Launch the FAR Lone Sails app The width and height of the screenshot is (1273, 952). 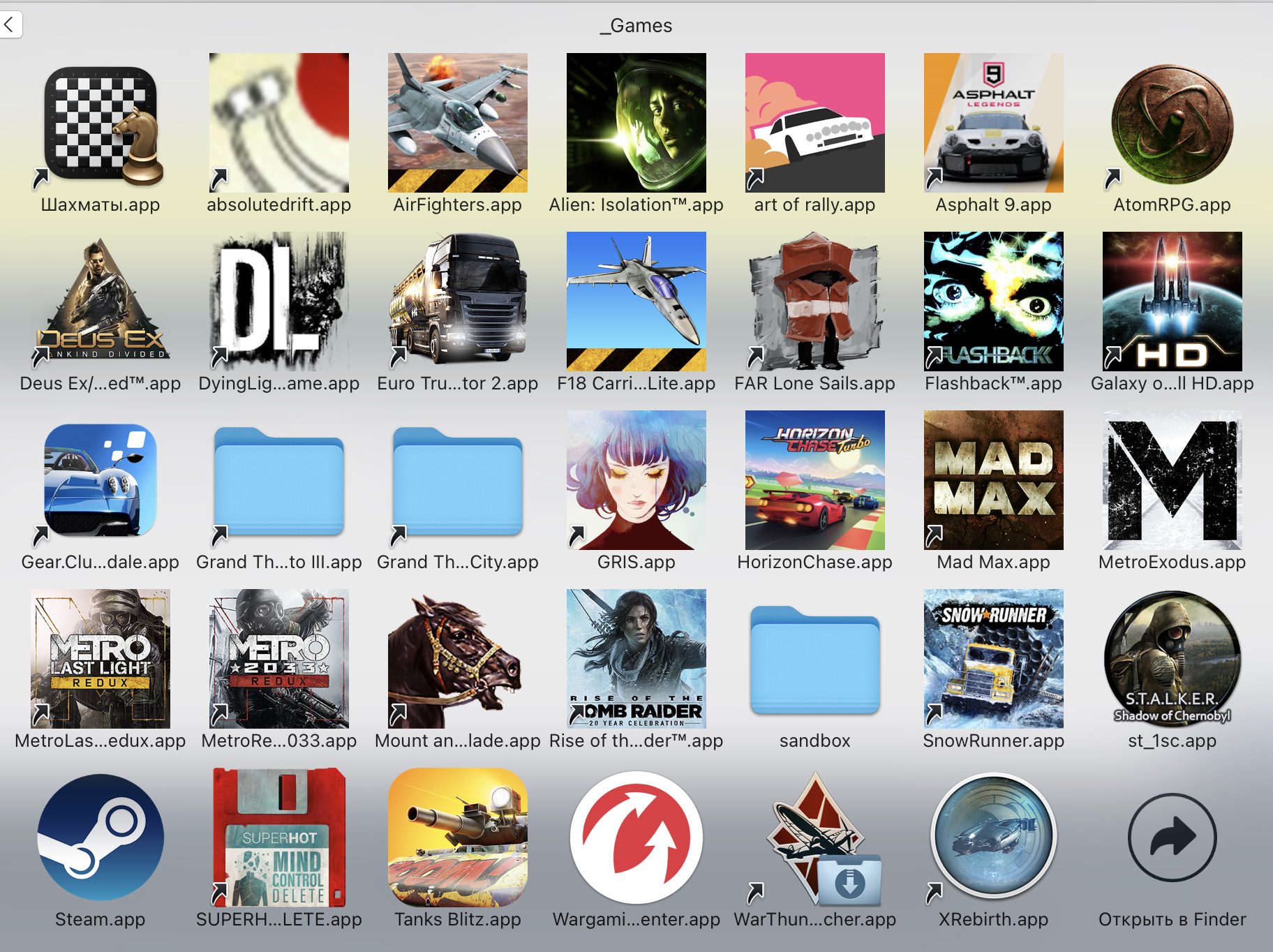click(814, 302)
